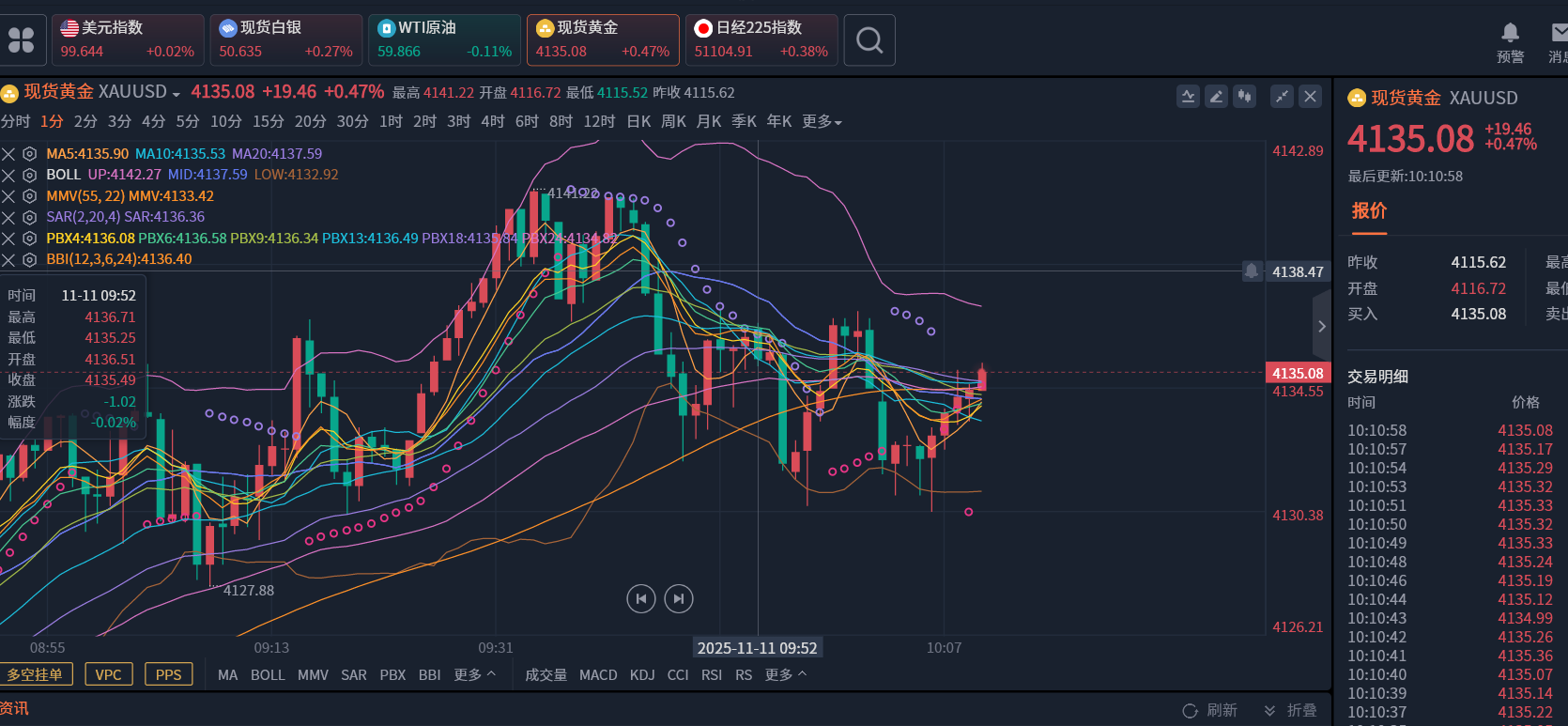Open the app grid icon at top left
Image resolution: width=1568 pixels, height=726 pixels.
coord(21,40)
